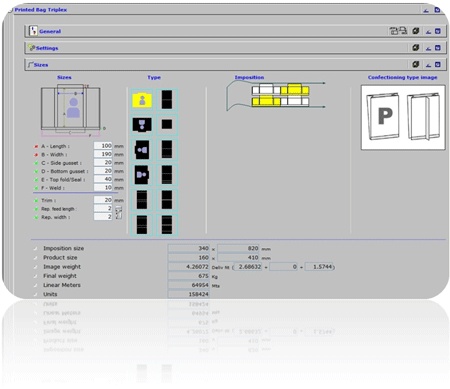Screen dimensions: 450x389
Task: Click the A - Length value field
Action: pyautogui.click(x=103, y=146)
